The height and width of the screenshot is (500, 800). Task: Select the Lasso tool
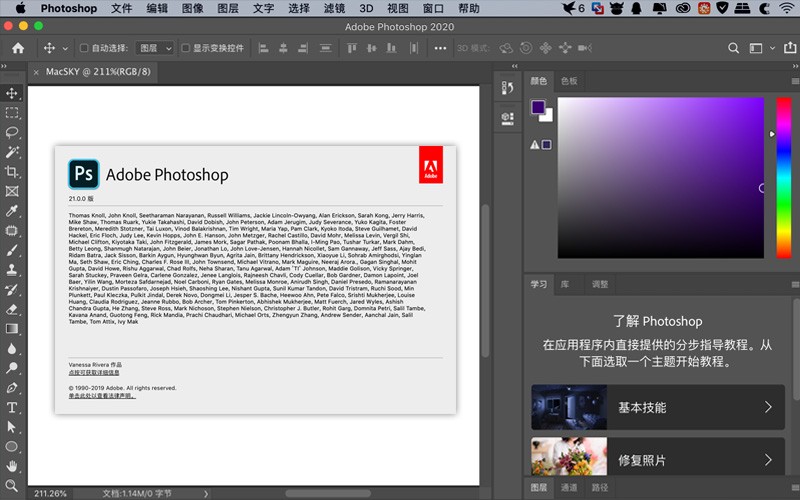point(12,132)
